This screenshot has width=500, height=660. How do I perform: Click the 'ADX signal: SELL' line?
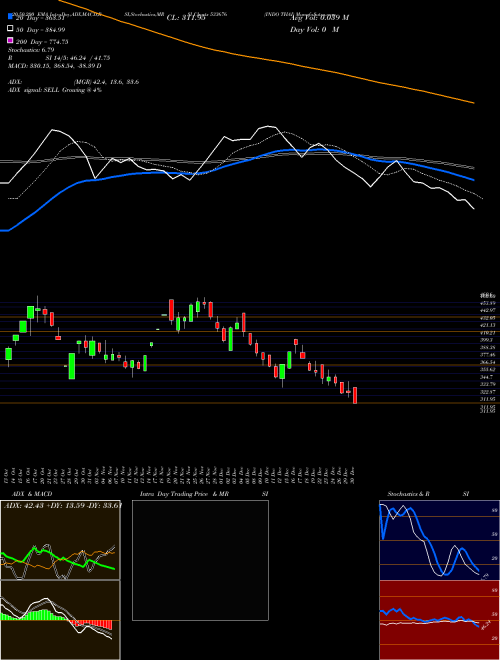pyautogui.click(x=55, y=90)
